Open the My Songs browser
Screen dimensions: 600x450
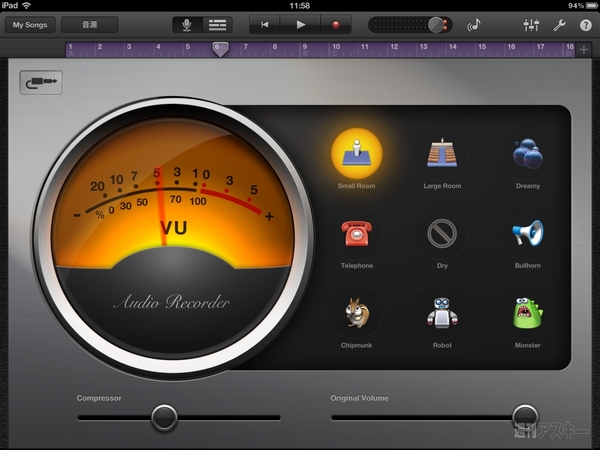[x=30, y=25]
